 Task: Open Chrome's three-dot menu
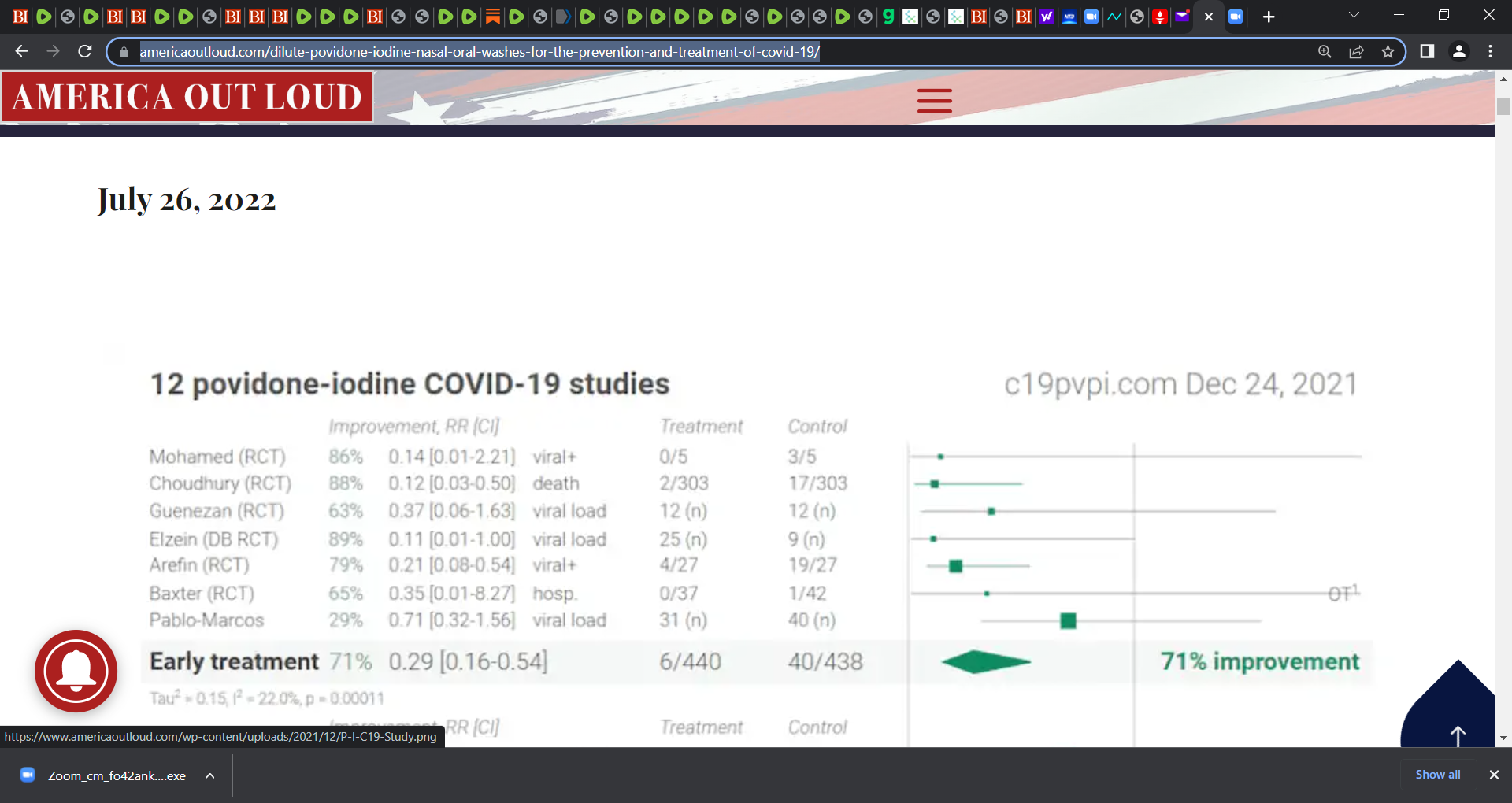(x=1490, y=51)
